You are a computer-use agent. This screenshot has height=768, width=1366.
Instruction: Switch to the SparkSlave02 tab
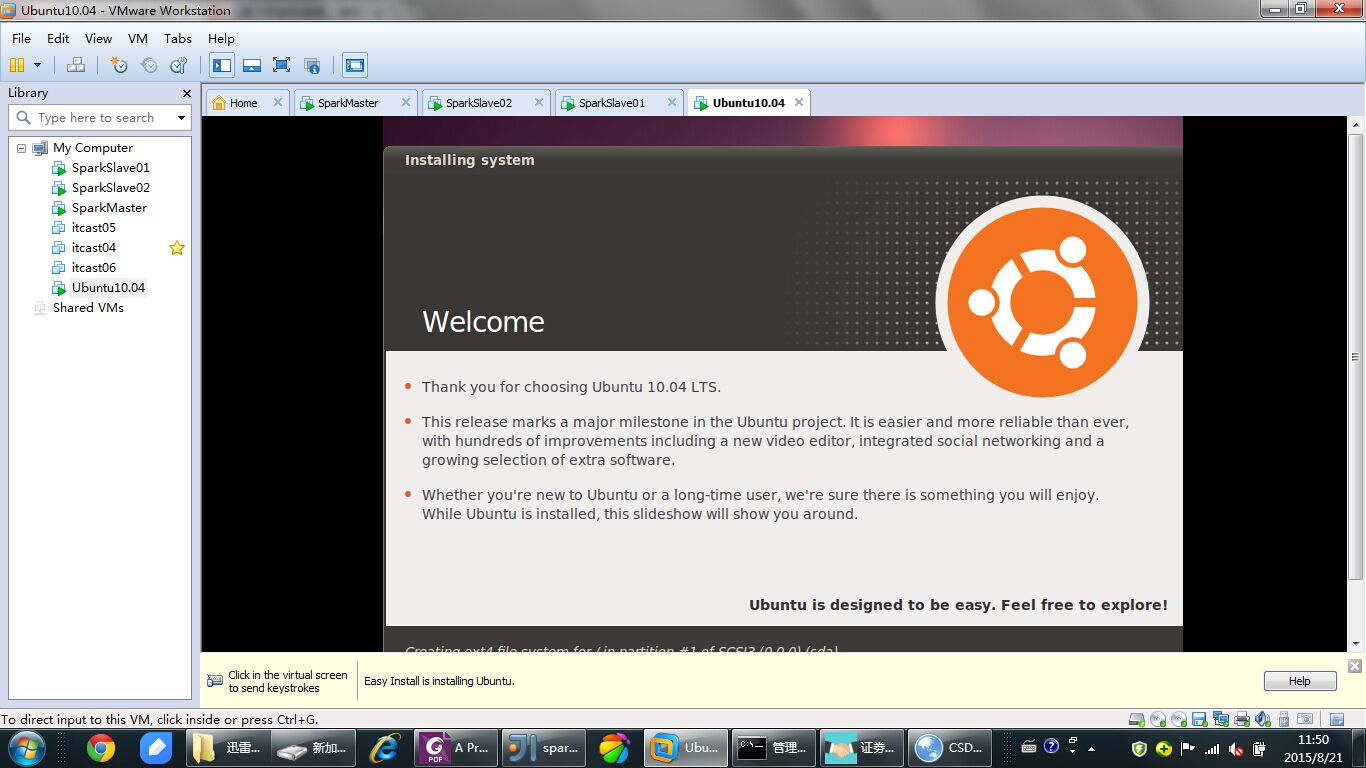pos(479,103)
